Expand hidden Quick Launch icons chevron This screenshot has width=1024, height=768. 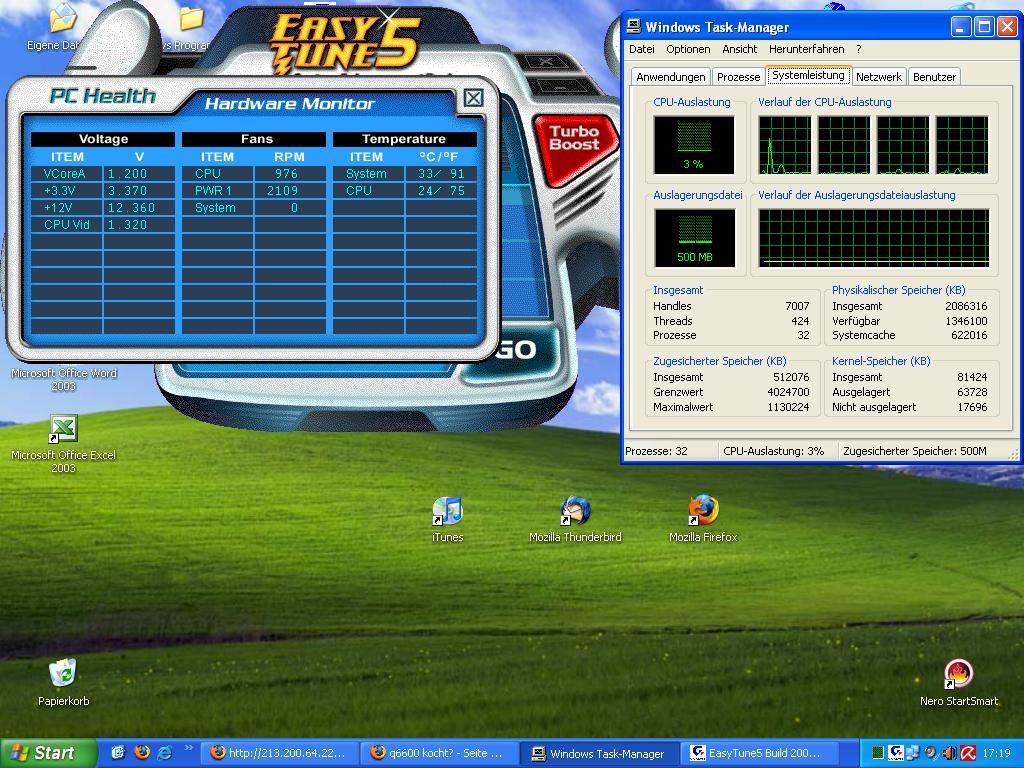(189, 748)
